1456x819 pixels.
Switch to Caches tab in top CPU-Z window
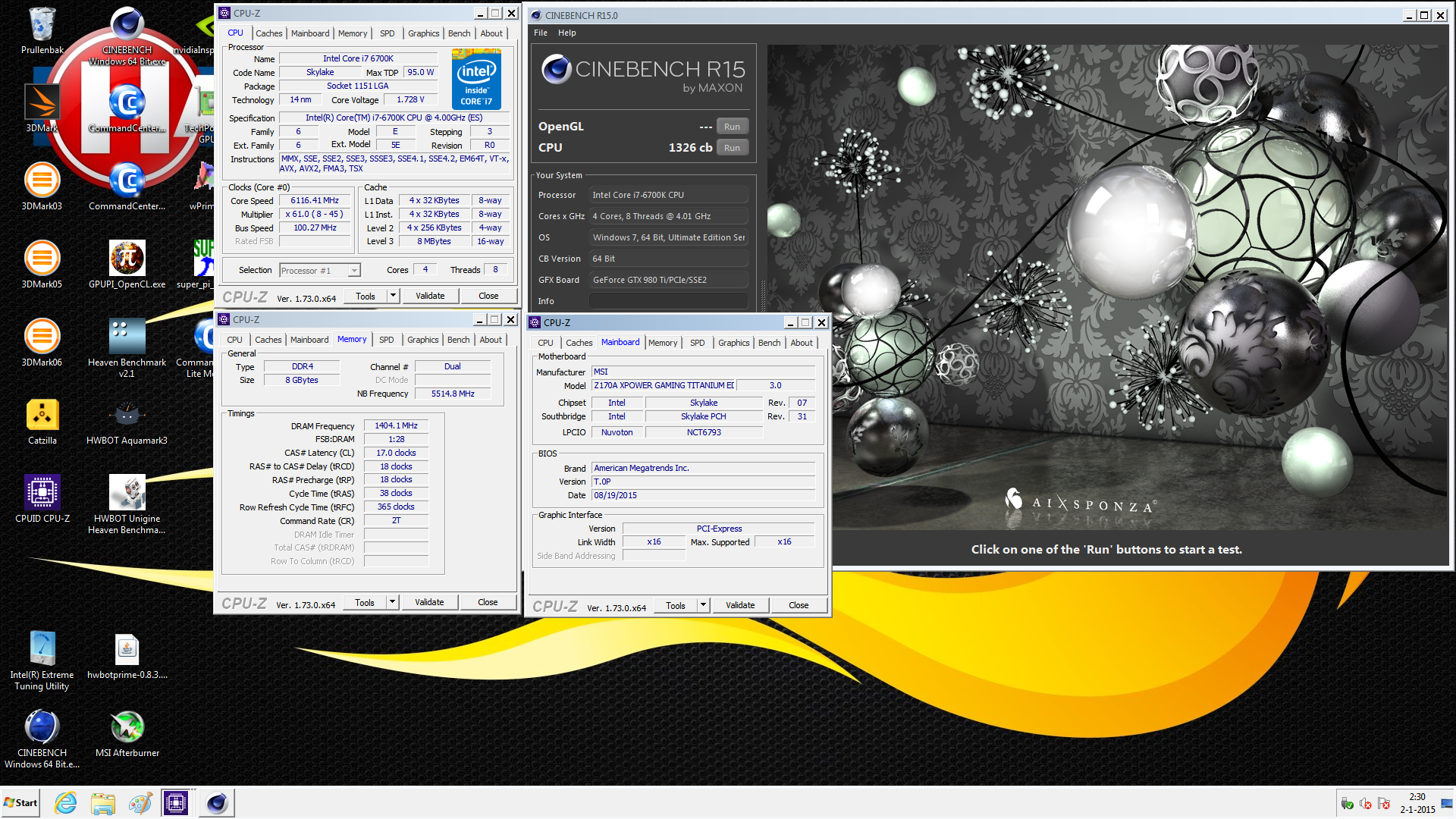point(269,33)
